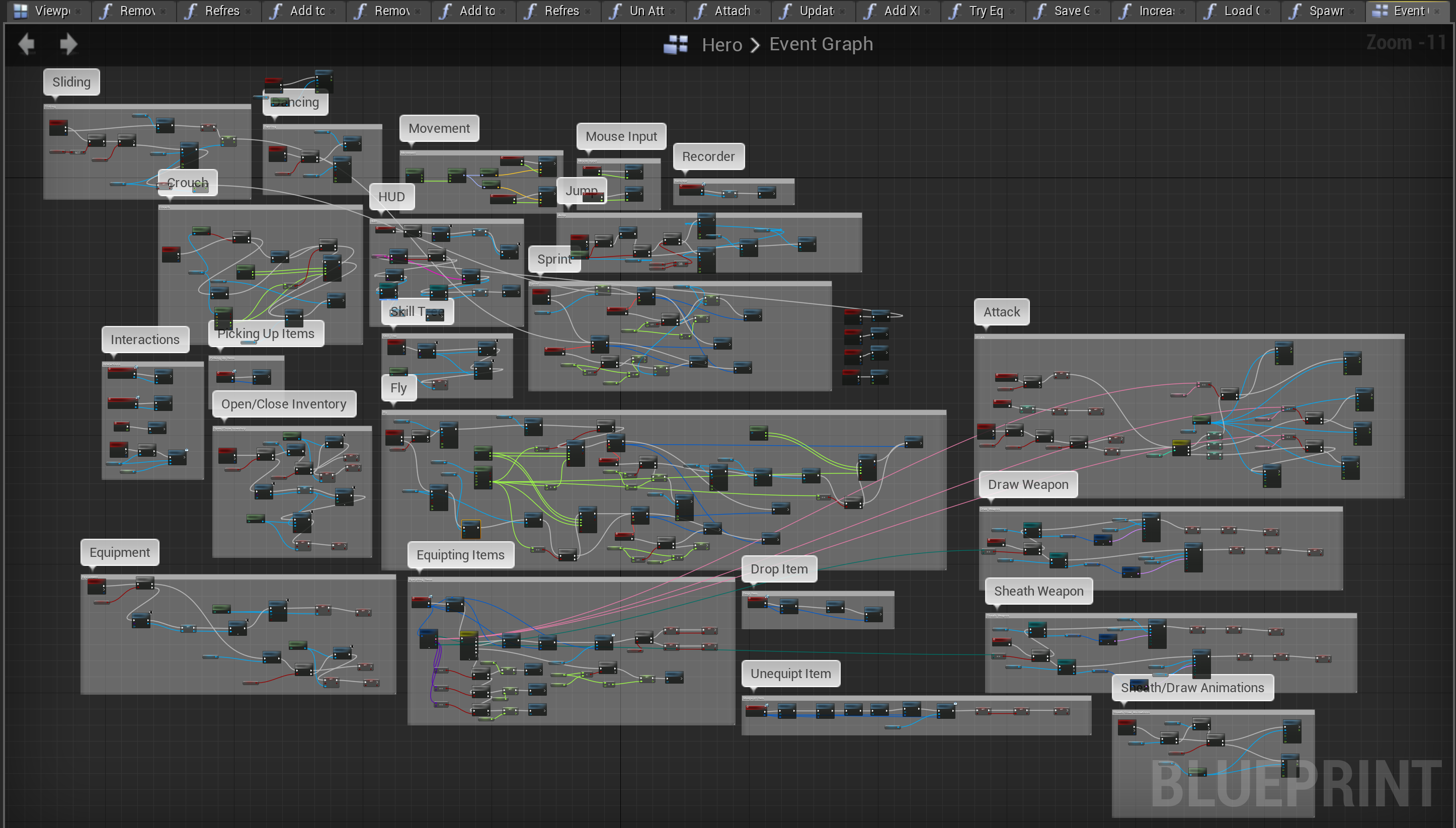Select the Mouse Input comment label
Image resolution: width=1456 pixels, height=828 pixels.
pyautogui.click(x=621, y=136)
